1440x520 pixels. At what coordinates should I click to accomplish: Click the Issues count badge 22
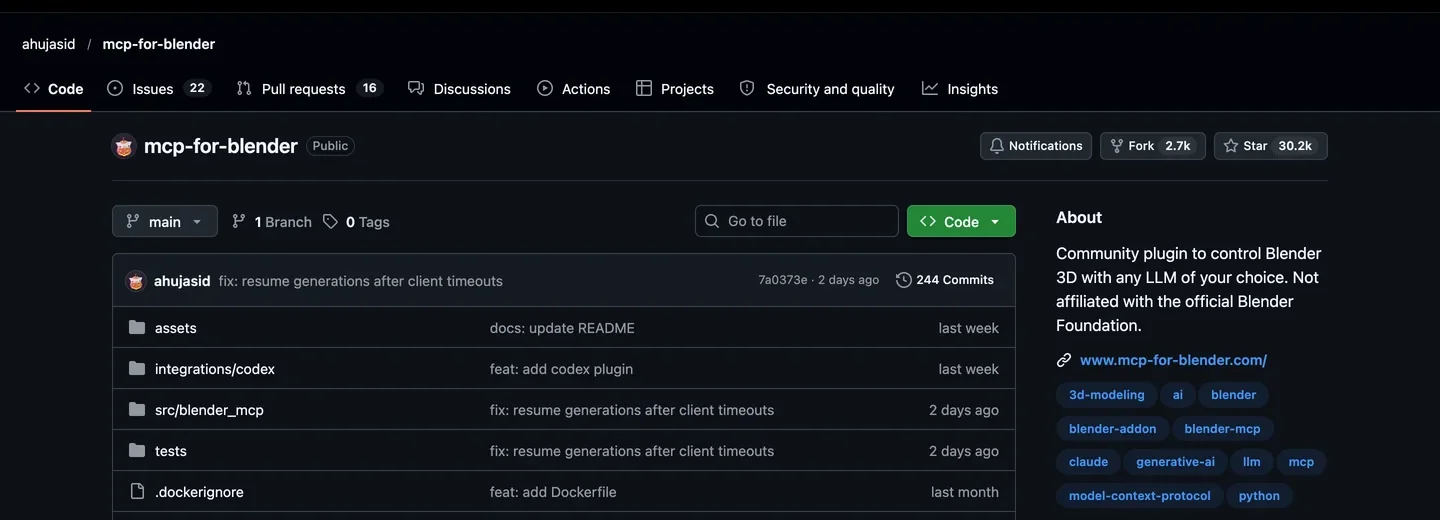(197, 88)
